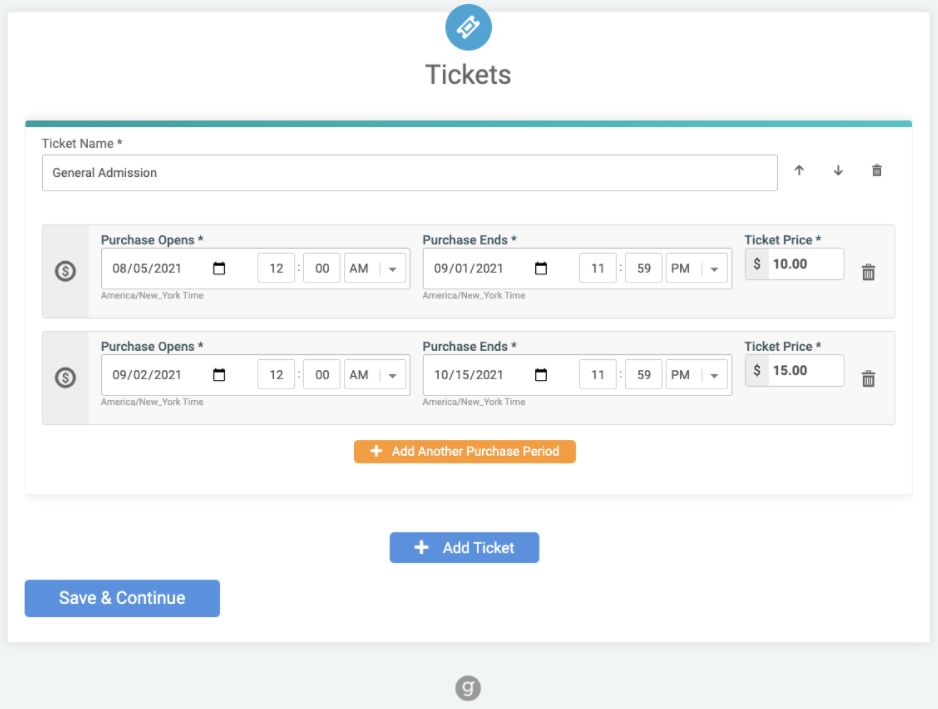Click the Add Ticket button
The width and height of the screenshot is (938, 709).
point(464,547)
